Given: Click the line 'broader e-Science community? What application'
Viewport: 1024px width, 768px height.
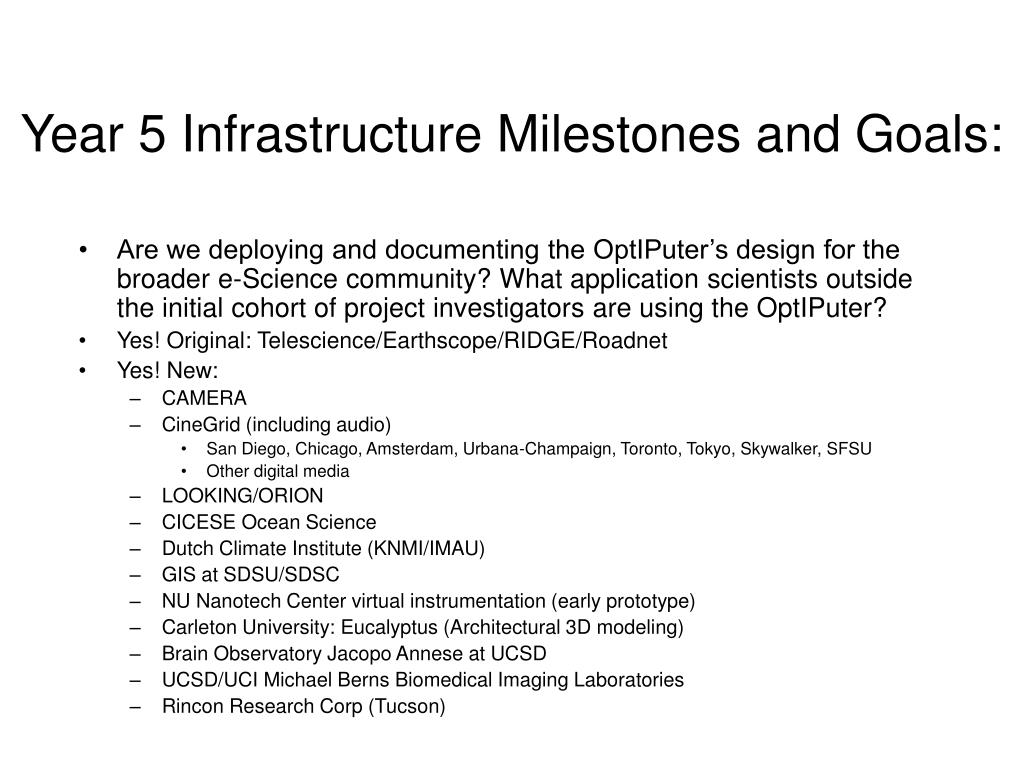Looking at the screenshot, I should (515, 280).
